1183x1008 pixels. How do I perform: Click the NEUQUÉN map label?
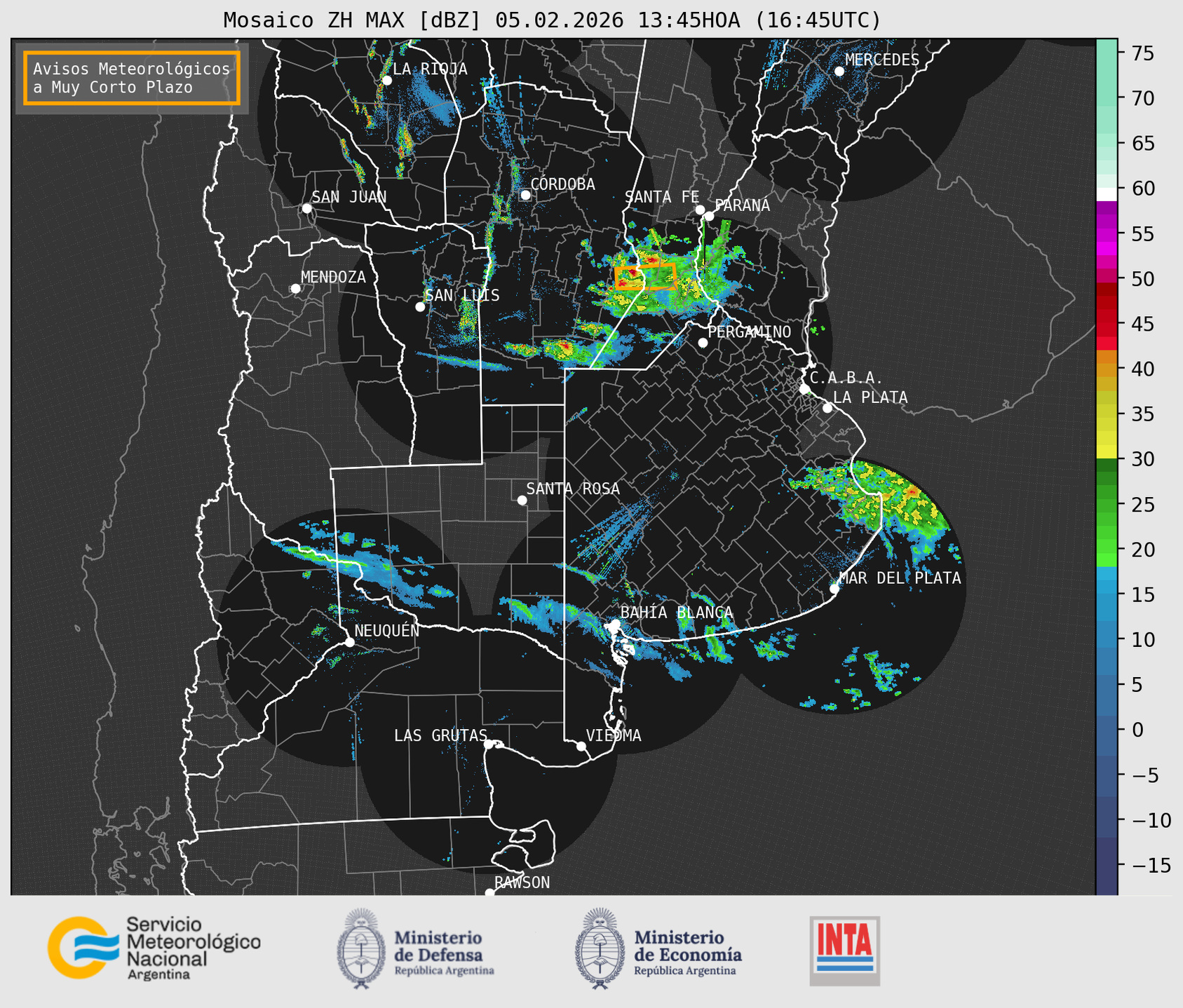tap(386, 630)
